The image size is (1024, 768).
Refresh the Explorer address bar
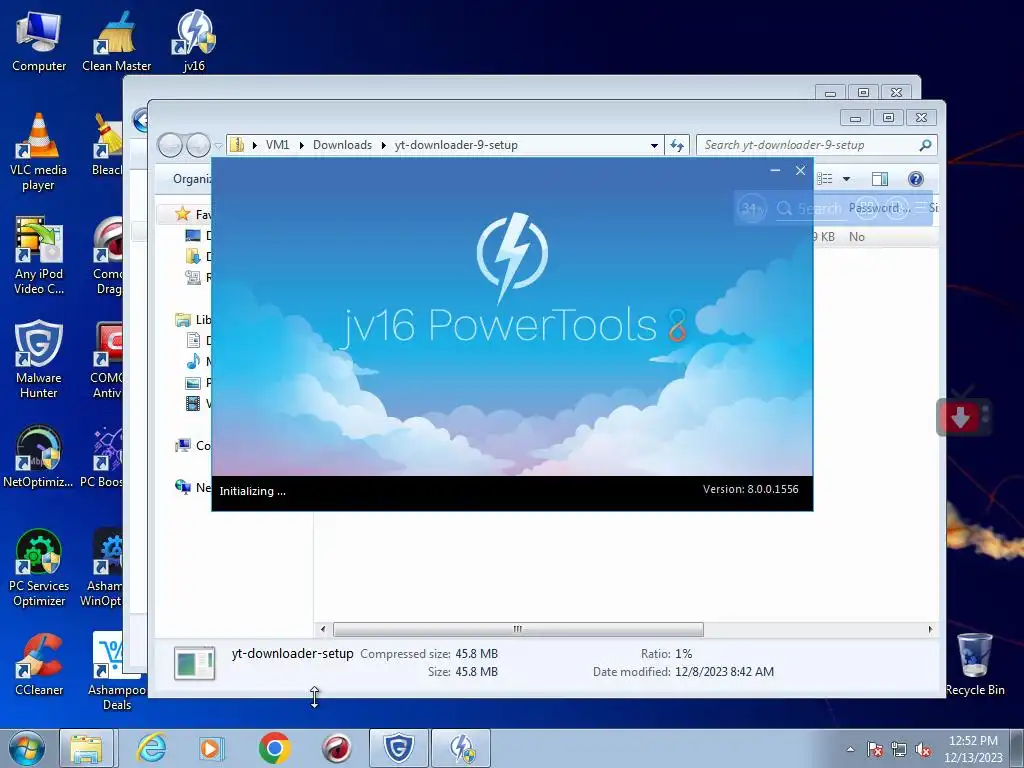coord(677,145)
